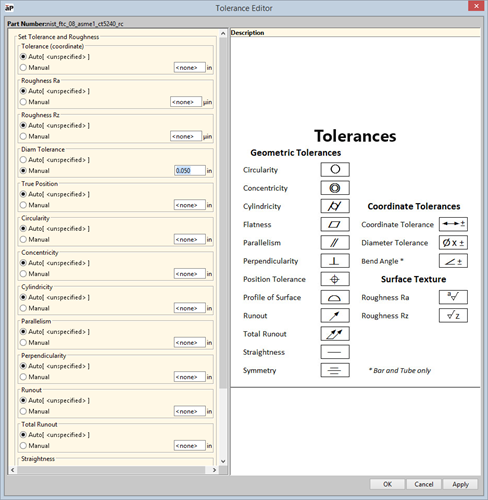The height and width of the screenshot is (500, 488).
Task: Select Manual for Roughness Rz
Action: click(x=23, y=136)
